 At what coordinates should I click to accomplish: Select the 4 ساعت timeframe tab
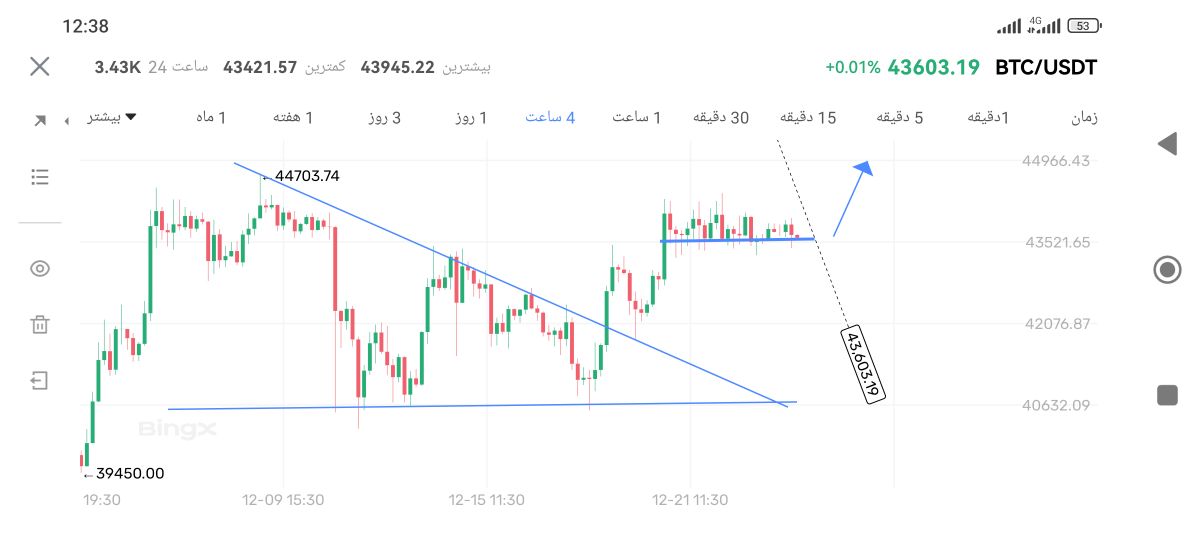(550, 118)
